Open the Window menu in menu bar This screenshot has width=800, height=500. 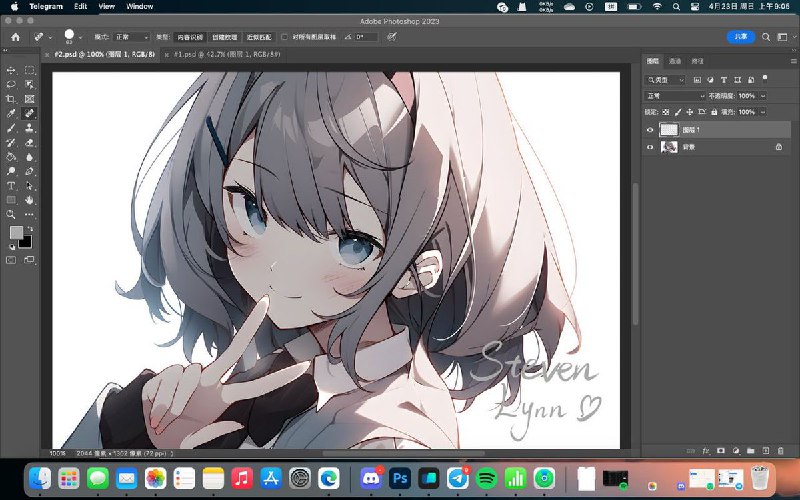tap(140, 6)
